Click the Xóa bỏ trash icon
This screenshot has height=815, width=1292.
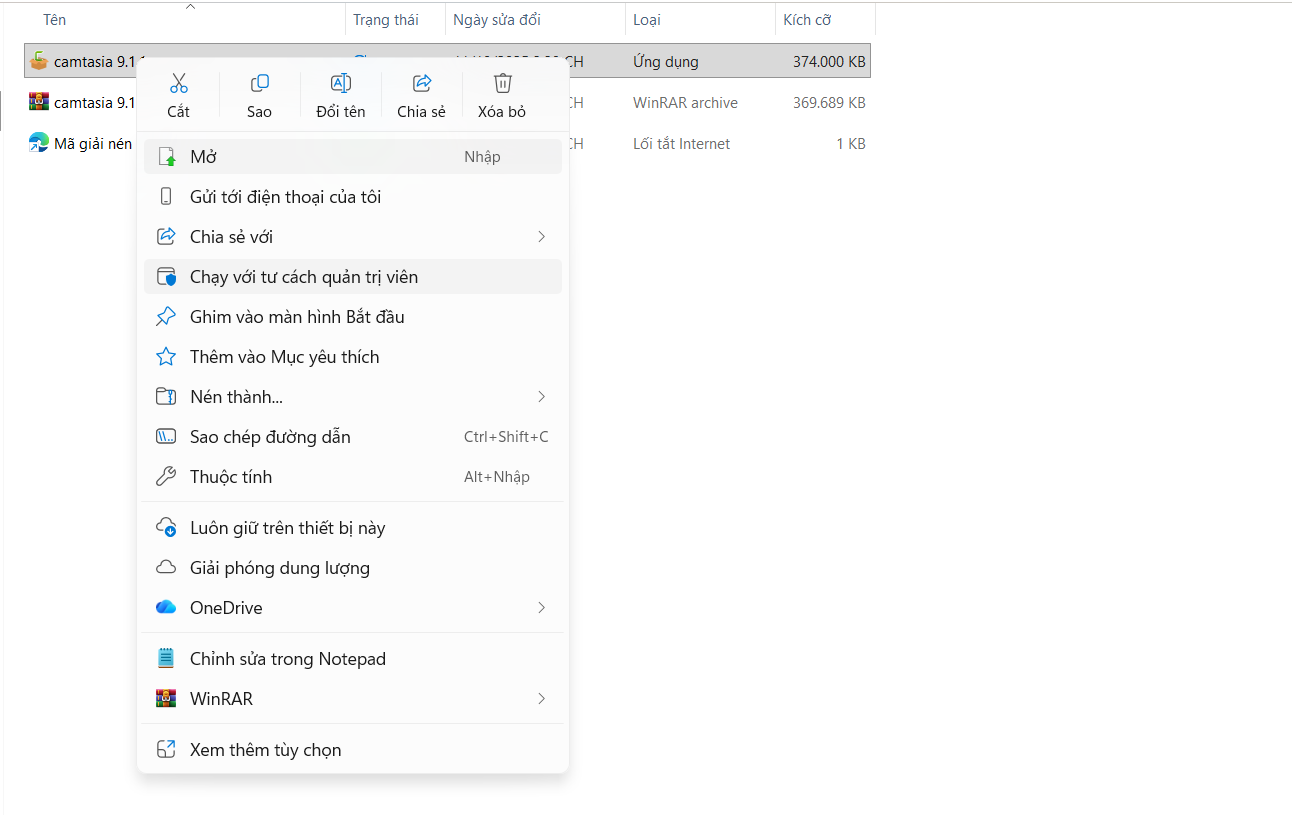tap(502, 83)
